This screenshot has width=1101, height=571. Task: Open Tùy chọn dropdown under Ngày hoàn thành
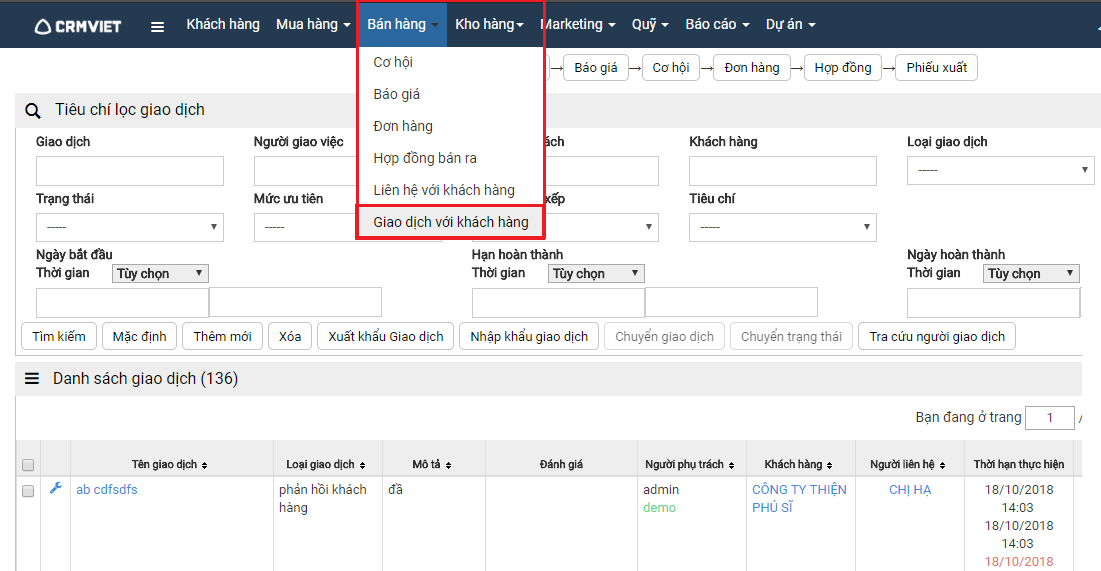pyautogui.click(x=1031, y=273)
